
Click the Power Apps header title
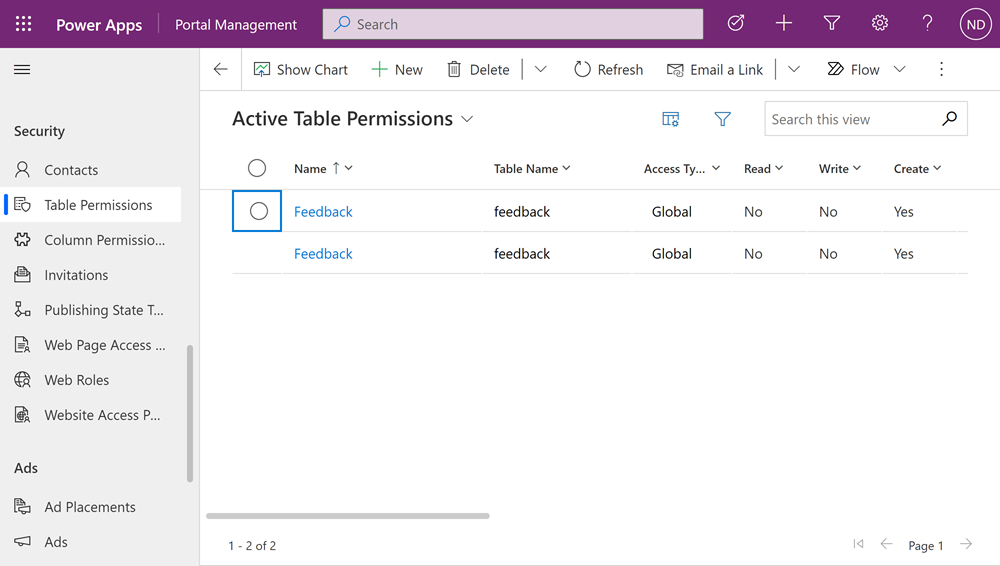click(x=99, y=25)
